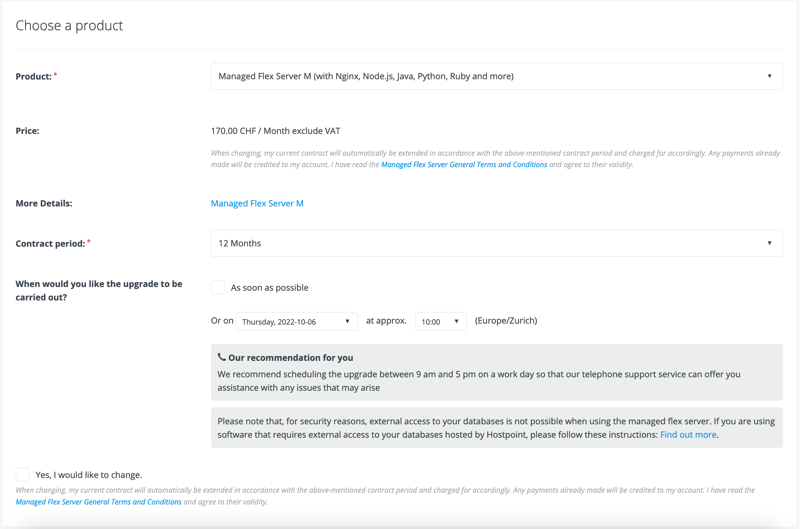Viewport: 800px width, 529px height.
Task: Open Managed Flex Server M details link
Action: tap(257, 203)
